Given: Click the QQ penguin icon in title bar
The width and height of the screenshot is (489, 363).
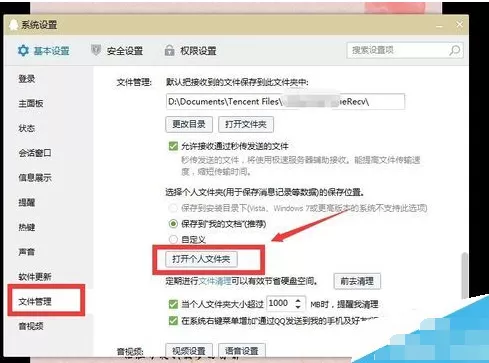Looking at the screenshot, I should point(13,25).
